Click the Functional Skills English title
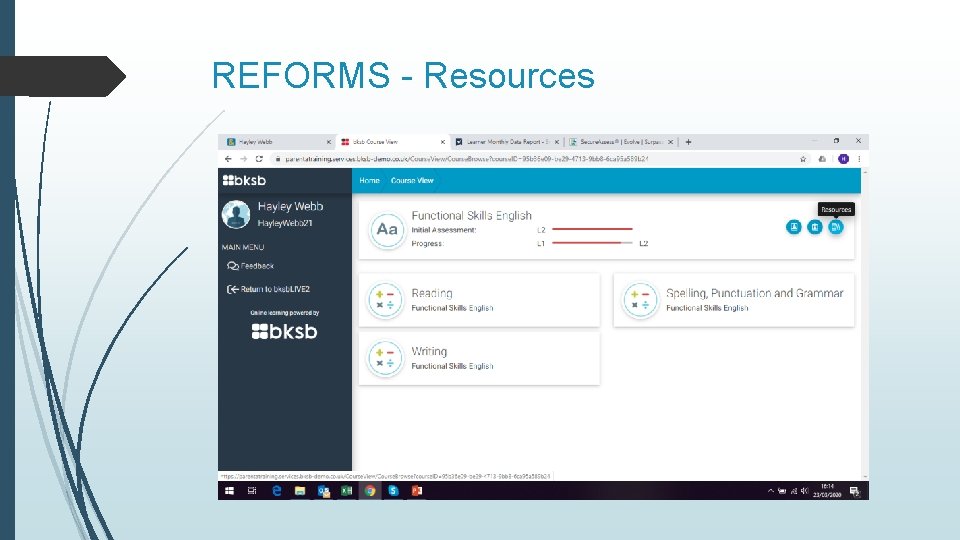 [x=471, y=216]
